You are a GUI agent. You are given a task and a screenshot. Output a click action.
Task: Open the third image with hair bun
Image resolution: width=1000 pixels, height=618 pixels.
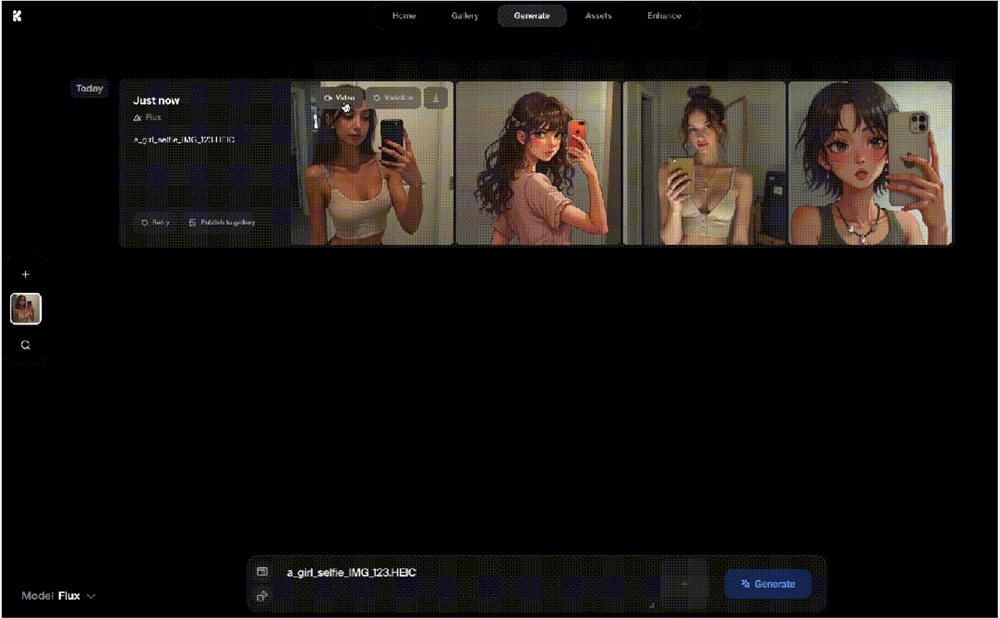point(704,163)
